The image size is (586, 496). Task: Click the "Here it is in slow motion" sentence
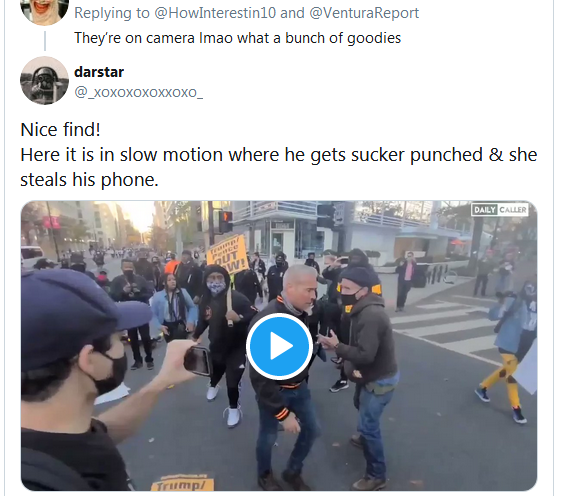(x=279, y=155)
